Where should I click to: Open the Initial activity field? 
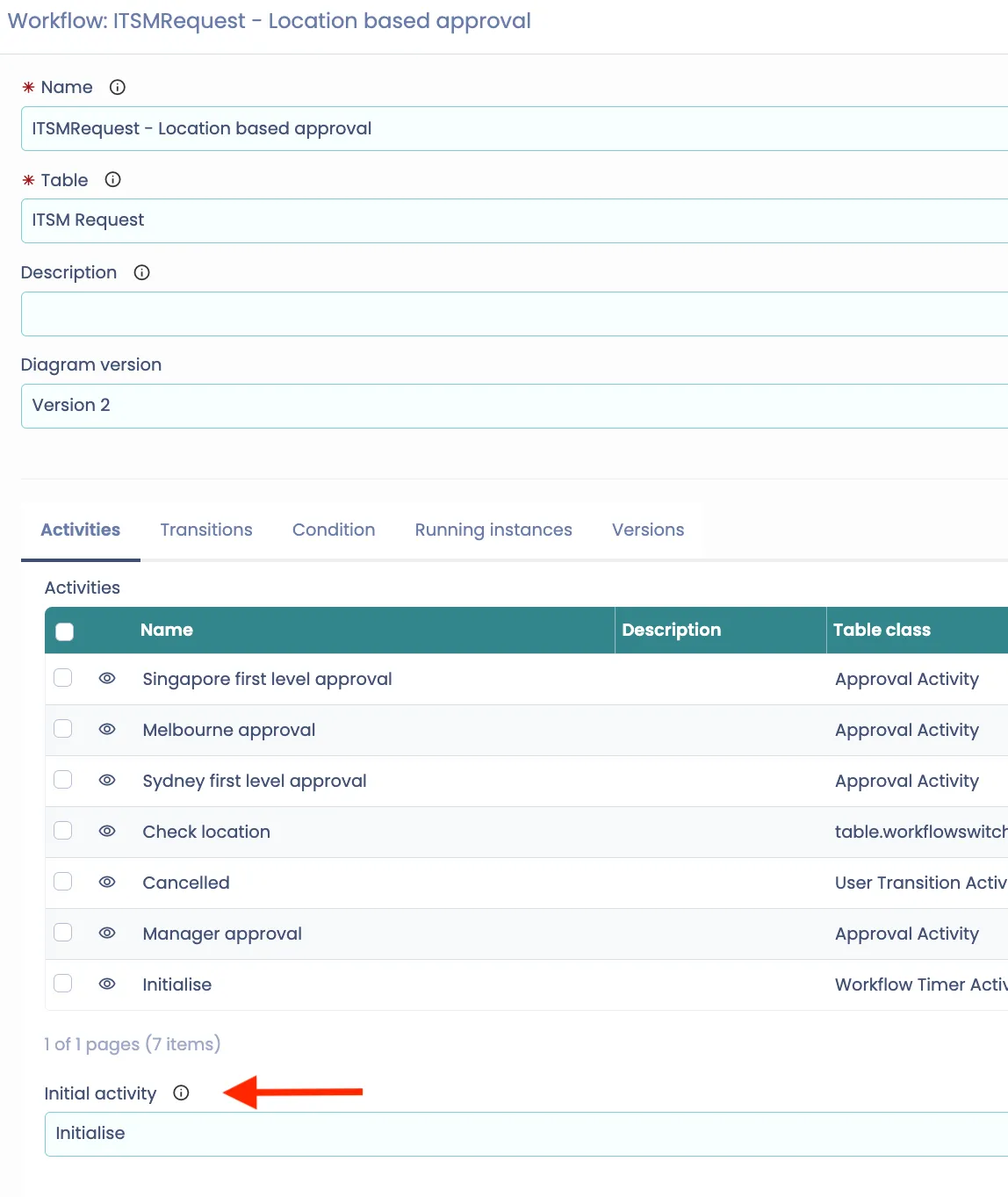[526, 1134]
